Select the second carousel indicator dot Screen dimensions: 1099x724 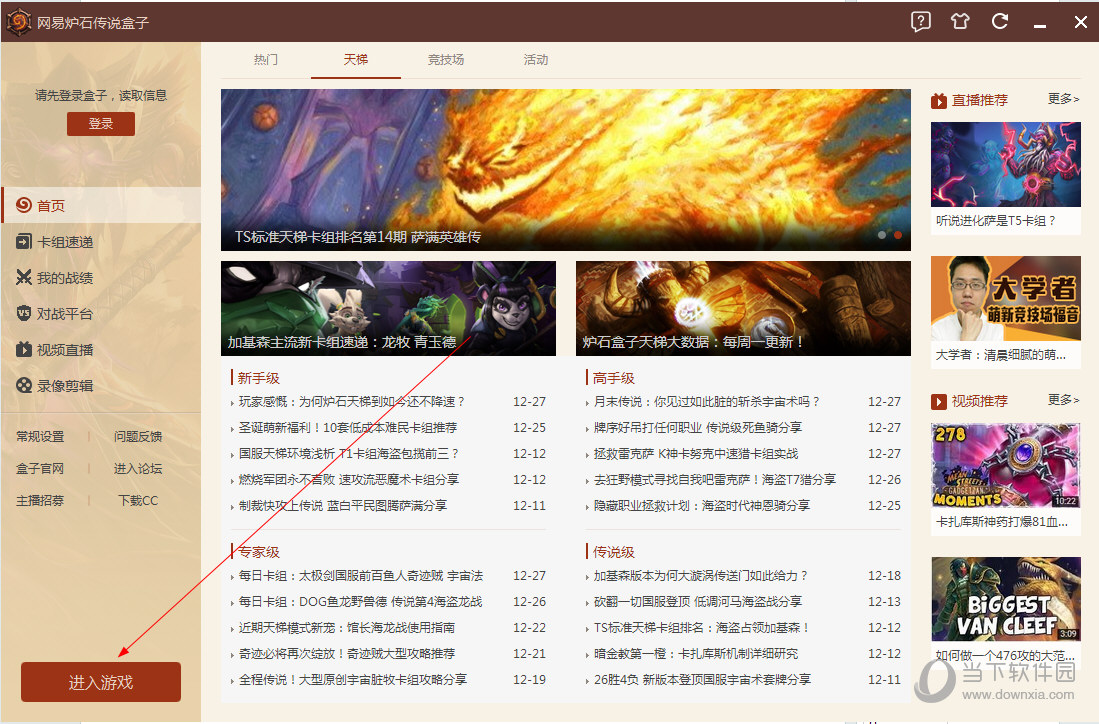point(897,234)
